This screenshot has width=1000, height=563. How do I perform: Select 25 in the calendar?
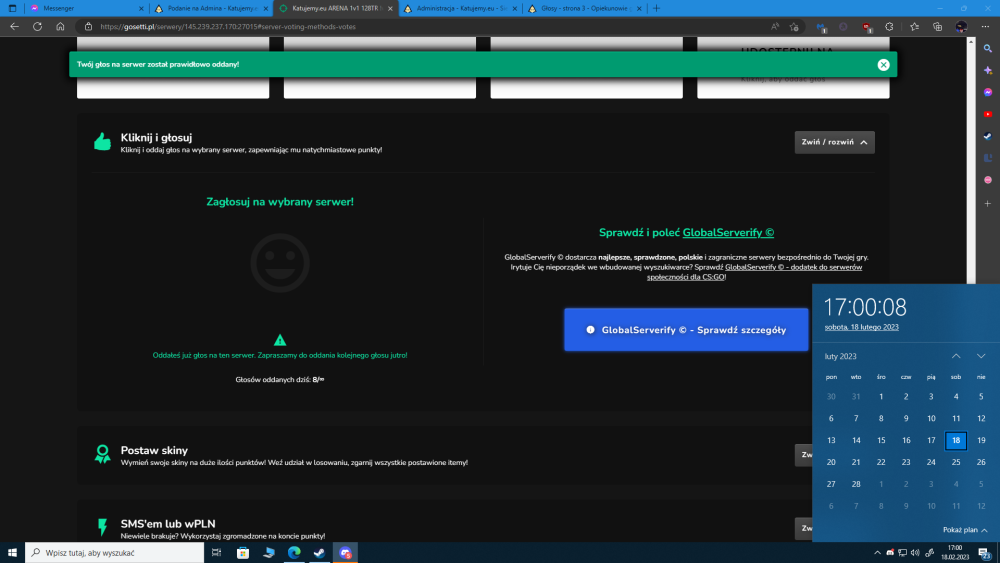pyautogui.click(x=956, y=462)
